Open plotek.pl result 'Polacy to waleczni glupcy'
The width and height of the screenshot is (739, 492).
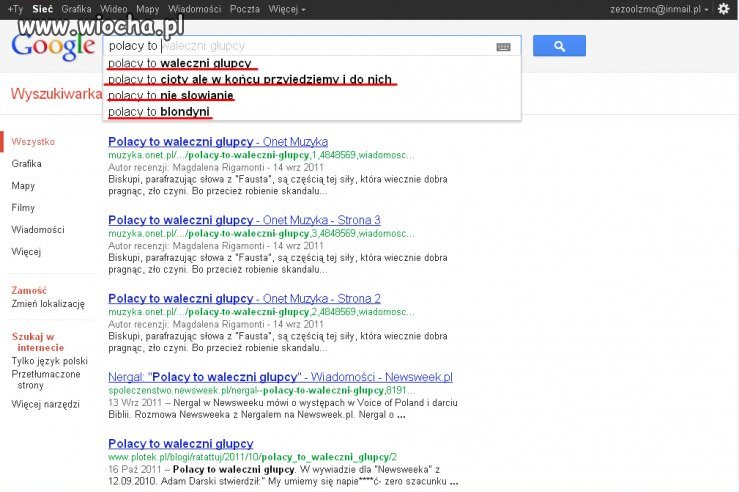[x=181, y=443]
